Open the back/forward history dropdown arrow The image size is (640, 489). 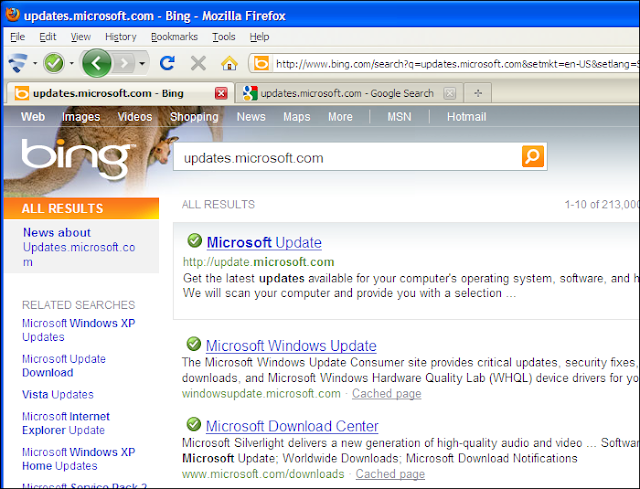click(142, 63)
